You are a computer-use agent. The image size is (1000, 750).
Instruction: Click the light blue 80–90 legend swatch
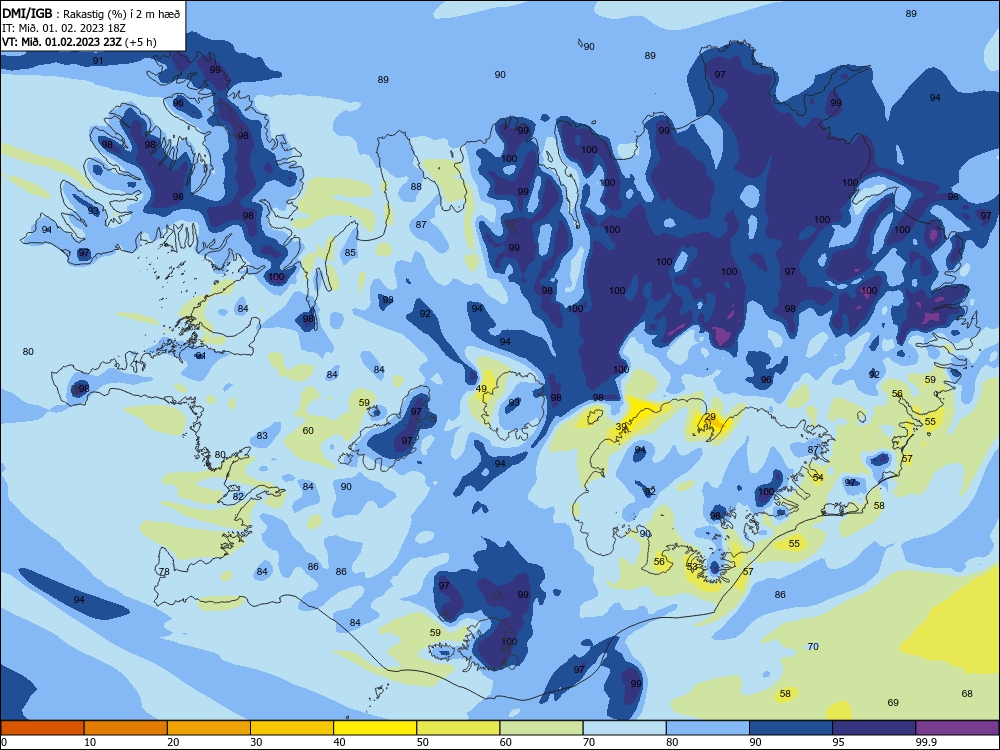click(x=708, y=728)
